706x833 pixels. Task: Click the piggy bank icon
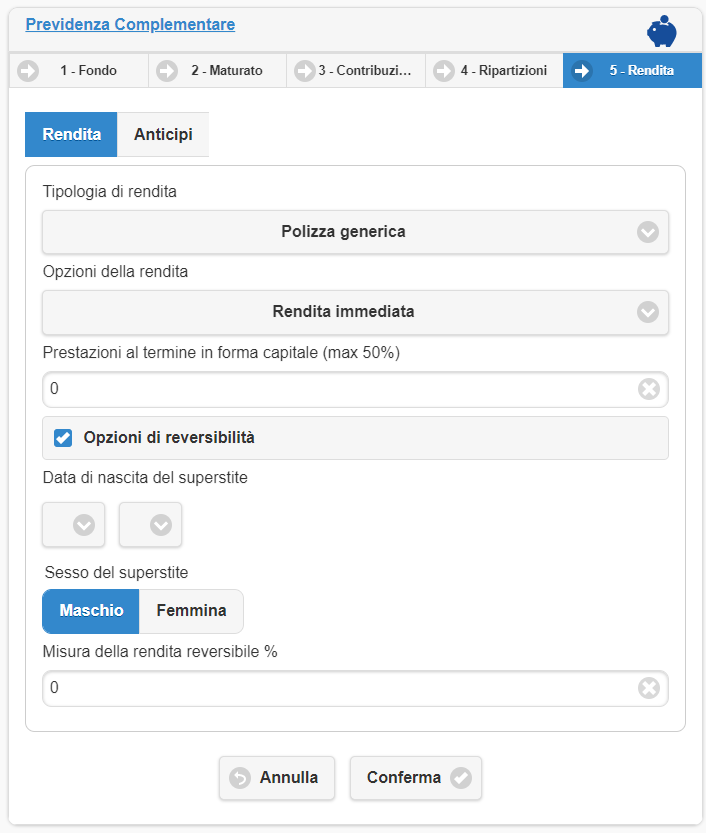[661, 31]
